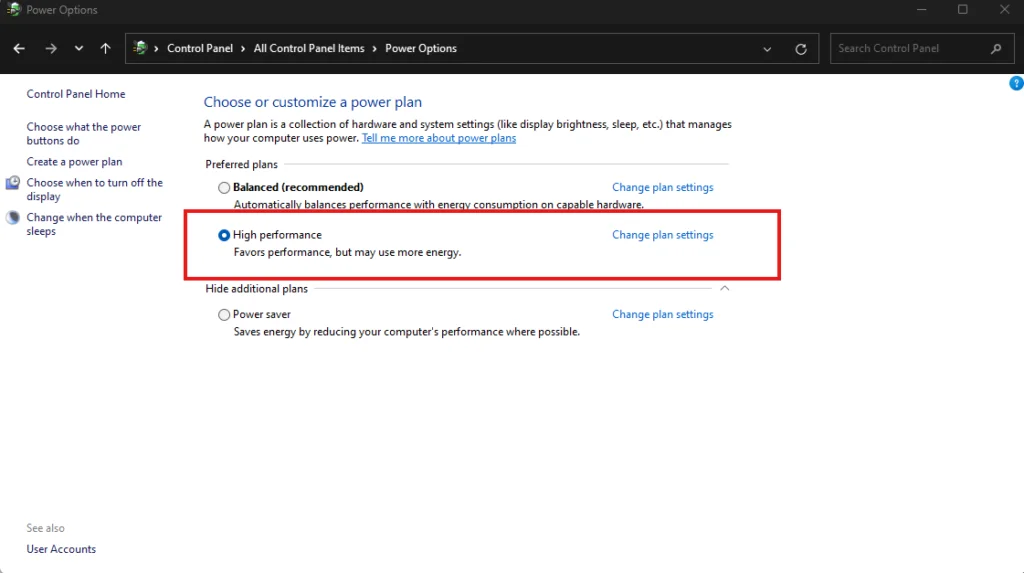
Task: Go up one level with up arrow
Action: tap(105, 48)
